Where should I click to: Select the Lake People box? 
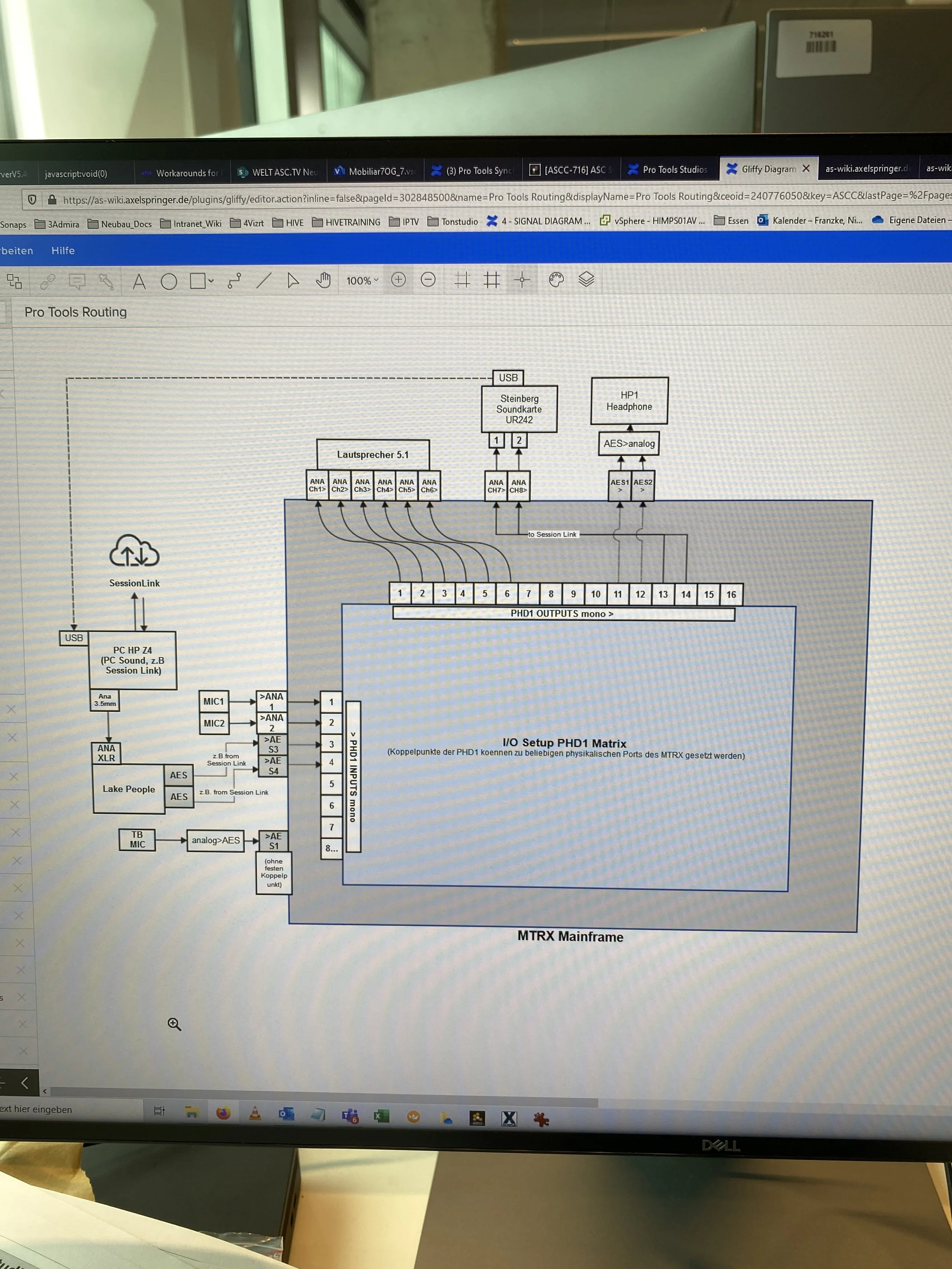[x=129, y=789]
